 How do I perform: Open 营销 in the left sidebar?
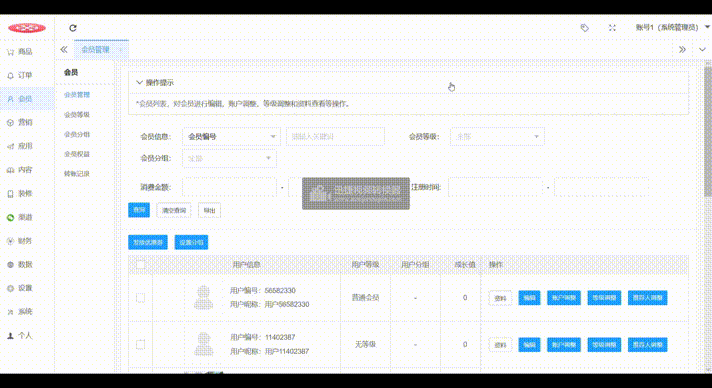tap(20, 123)
